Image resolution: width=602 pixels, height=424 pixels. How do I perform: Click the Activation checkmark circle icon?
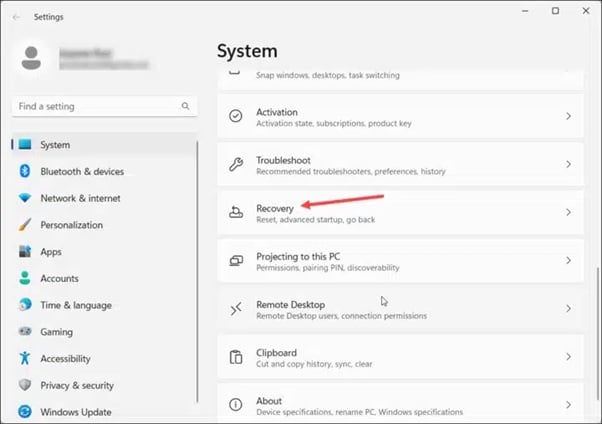[236, 116]
